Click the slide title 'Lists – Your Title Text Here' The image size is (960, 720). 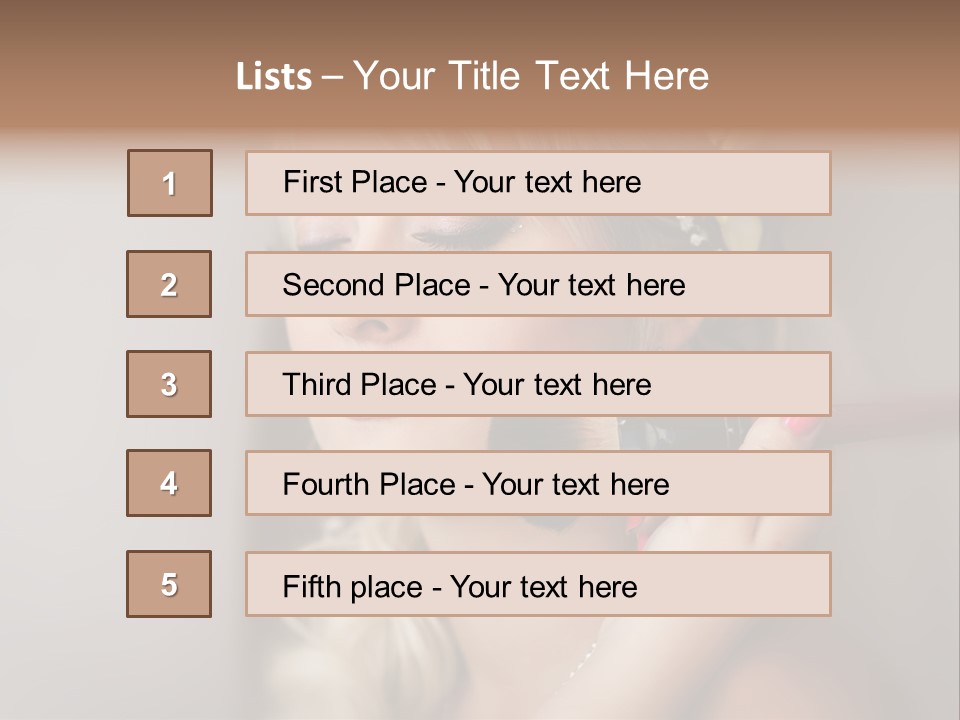click(472, 76)
